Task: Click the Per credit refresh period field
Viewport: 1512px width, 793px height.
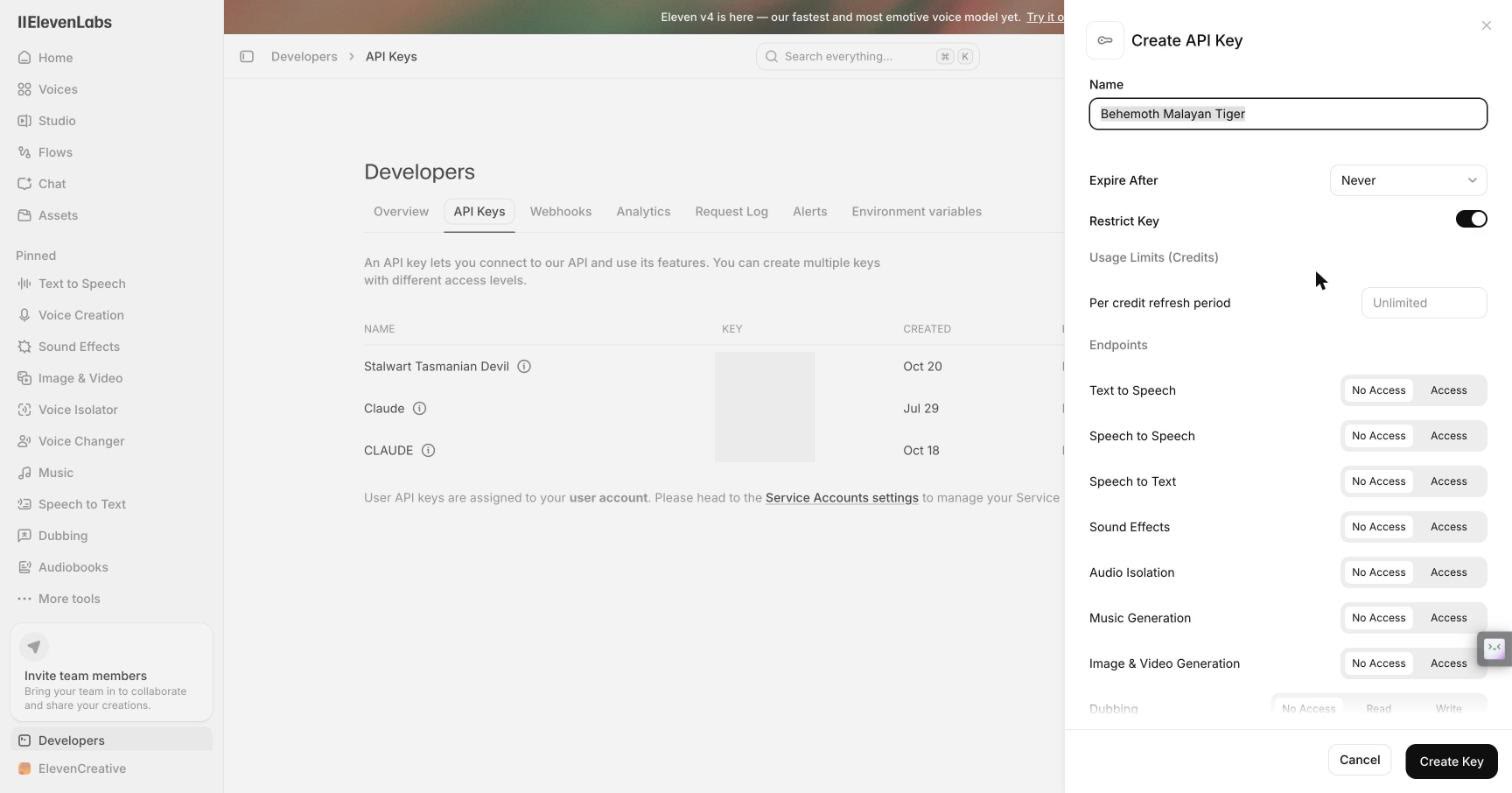Action: pyautogui.click(x=1424, y=303)
